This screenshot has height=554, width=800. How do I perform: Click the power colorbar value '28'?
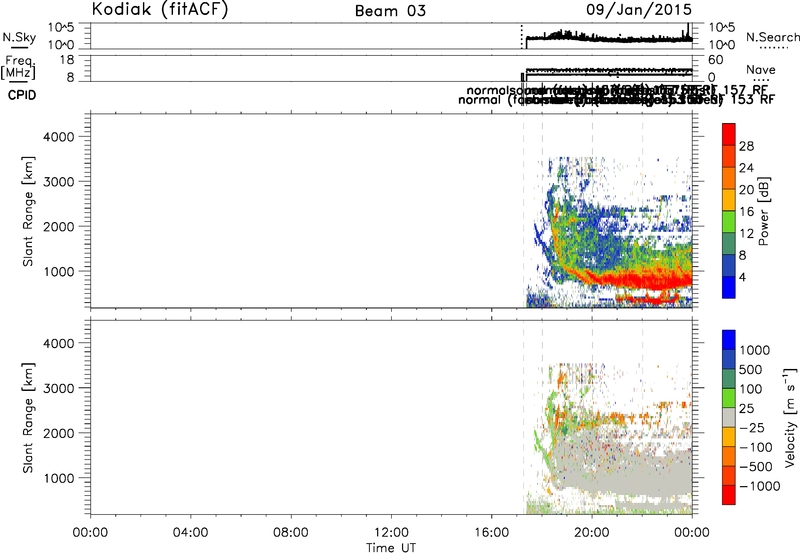[746, 146]
